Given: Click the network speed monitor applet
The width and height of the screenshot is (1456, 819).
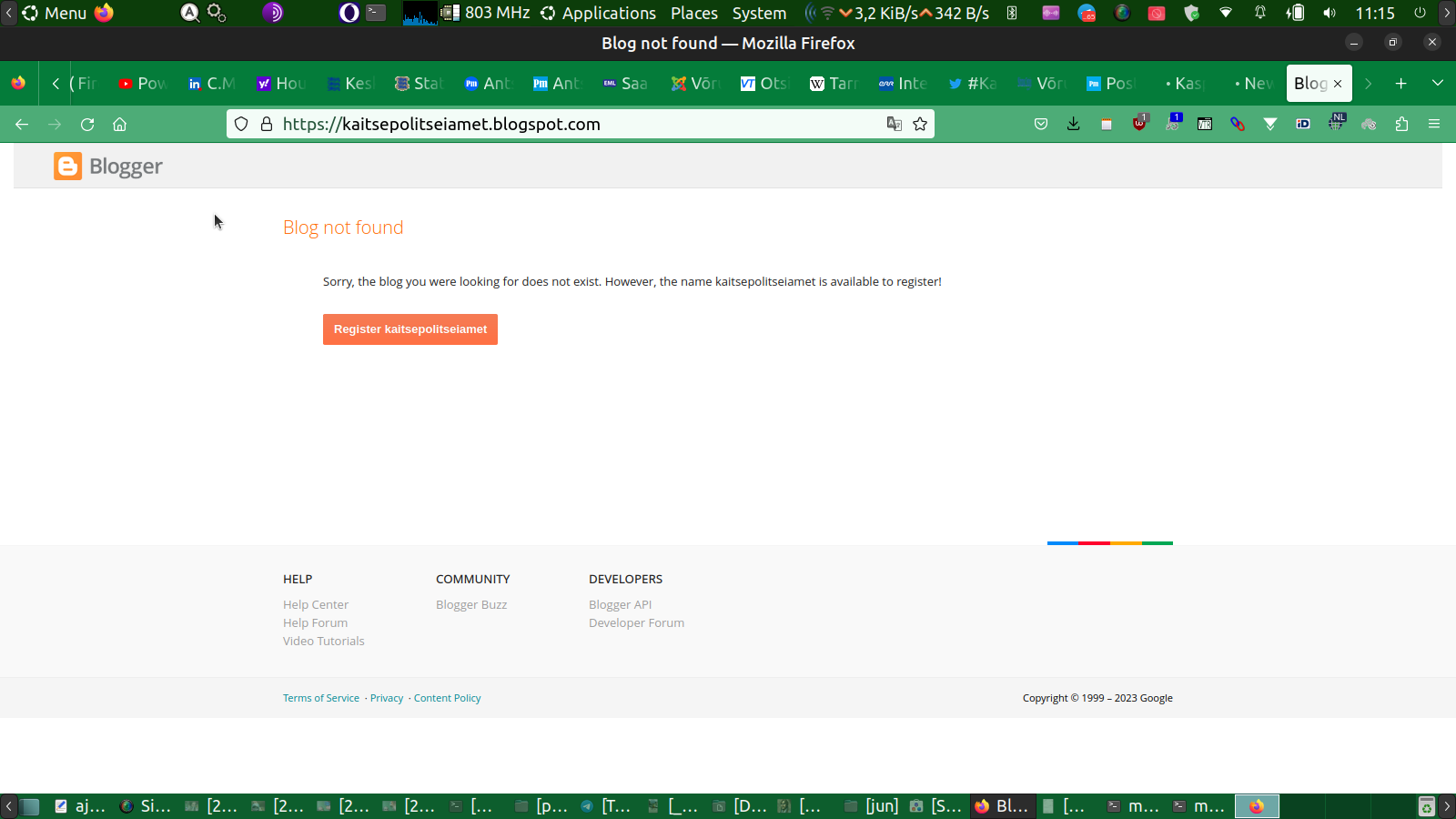Looking at the screenshot, I should point(897,13).
